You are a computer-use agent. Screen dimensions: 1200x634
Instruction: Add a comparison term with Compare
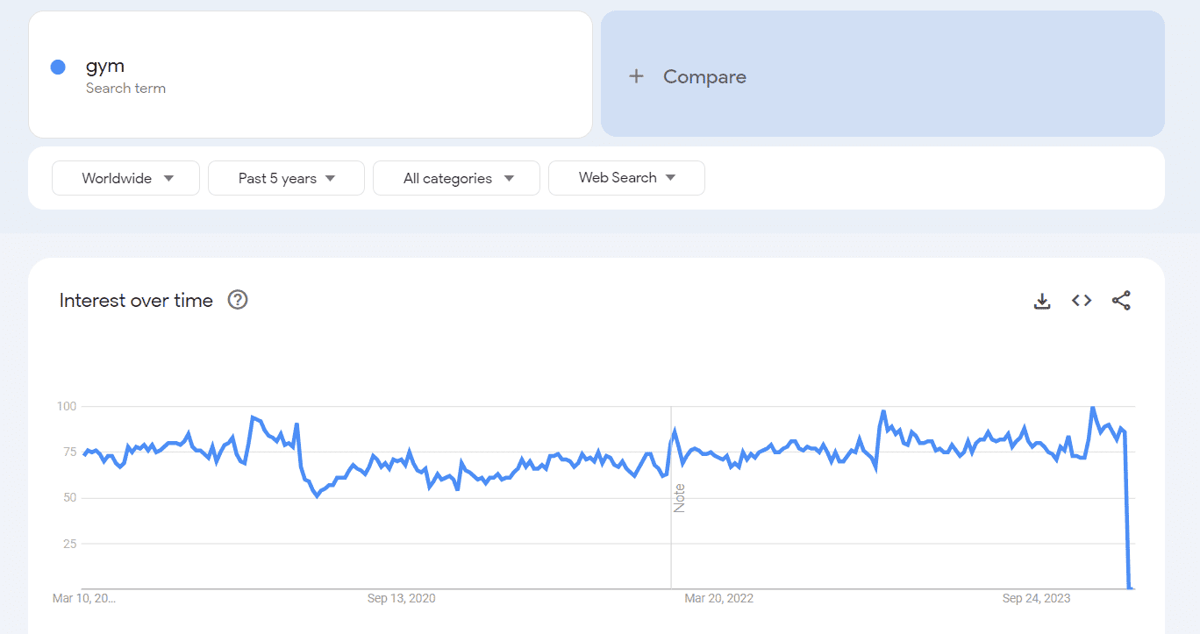(883, 74)
